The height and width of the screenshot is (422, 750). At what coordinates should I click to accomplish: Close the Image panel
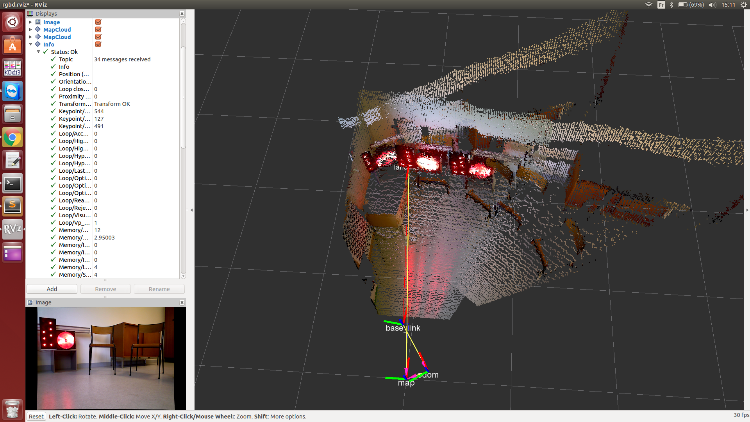pyautogui.click(x=181, y=301)
